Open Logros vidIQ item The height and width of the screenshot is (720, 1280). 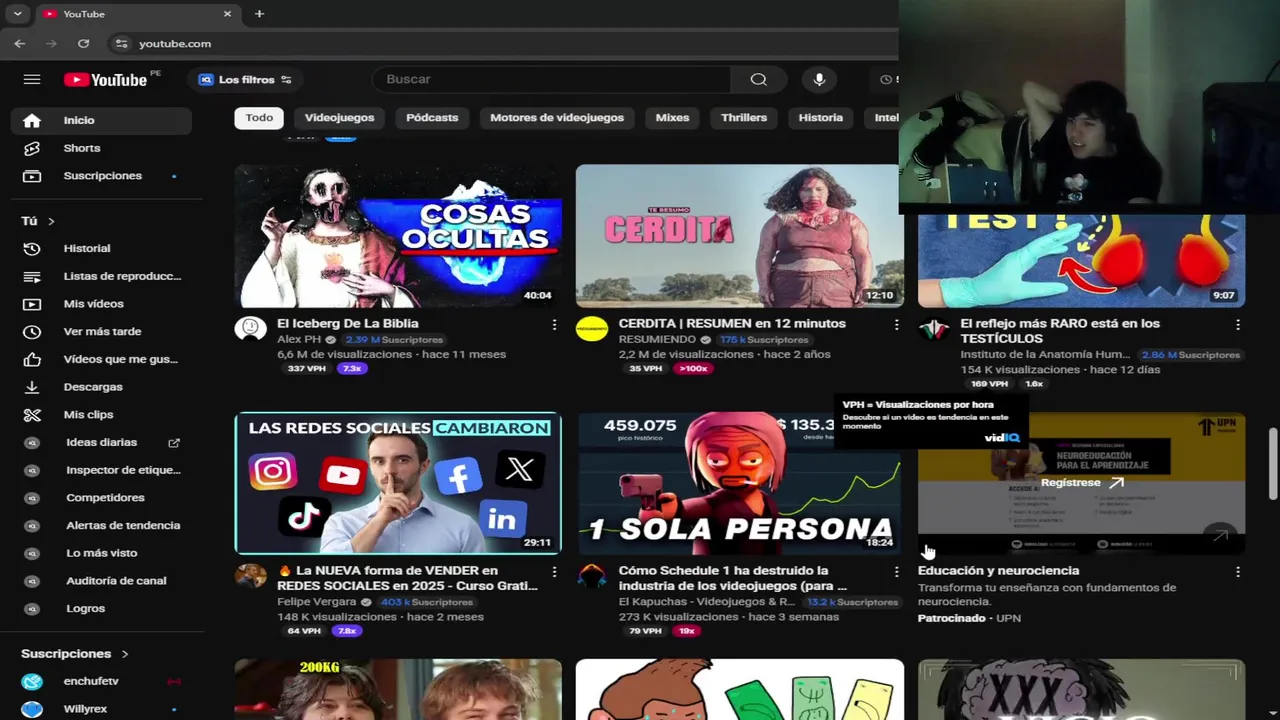(x=101, y=608)
